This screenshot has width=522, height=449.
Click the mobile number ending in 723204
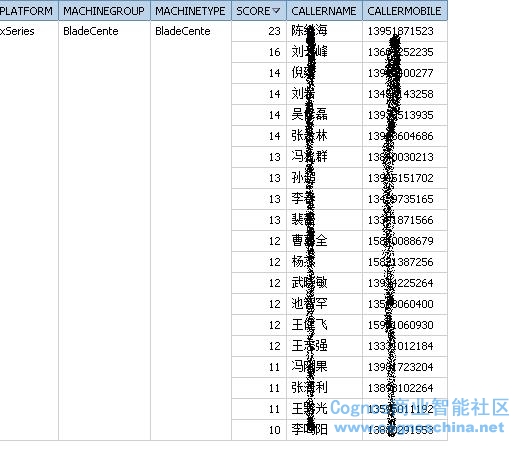click(400, 367)
